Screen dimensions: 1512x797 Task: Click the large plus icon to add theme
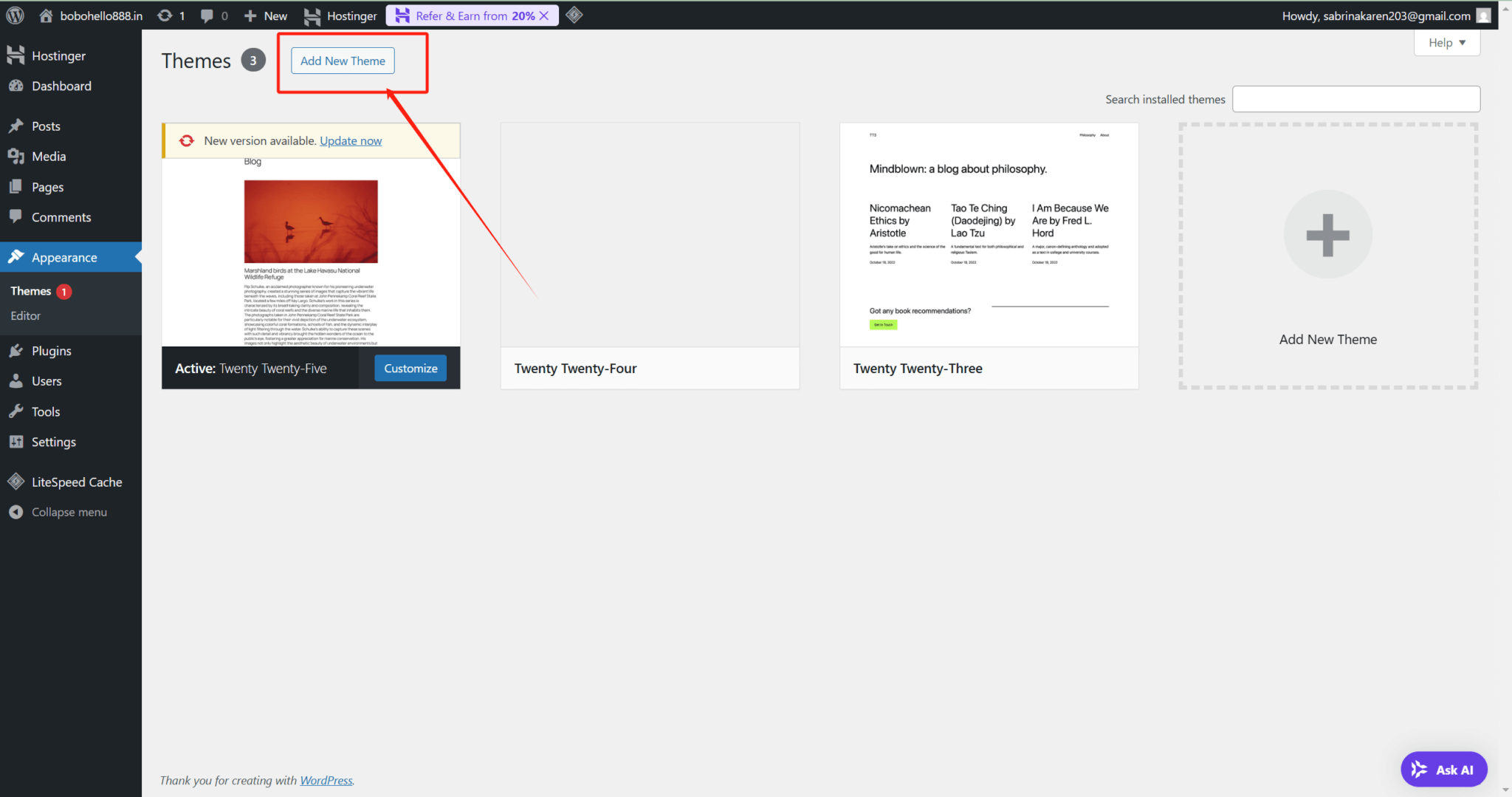point(1327,235)
